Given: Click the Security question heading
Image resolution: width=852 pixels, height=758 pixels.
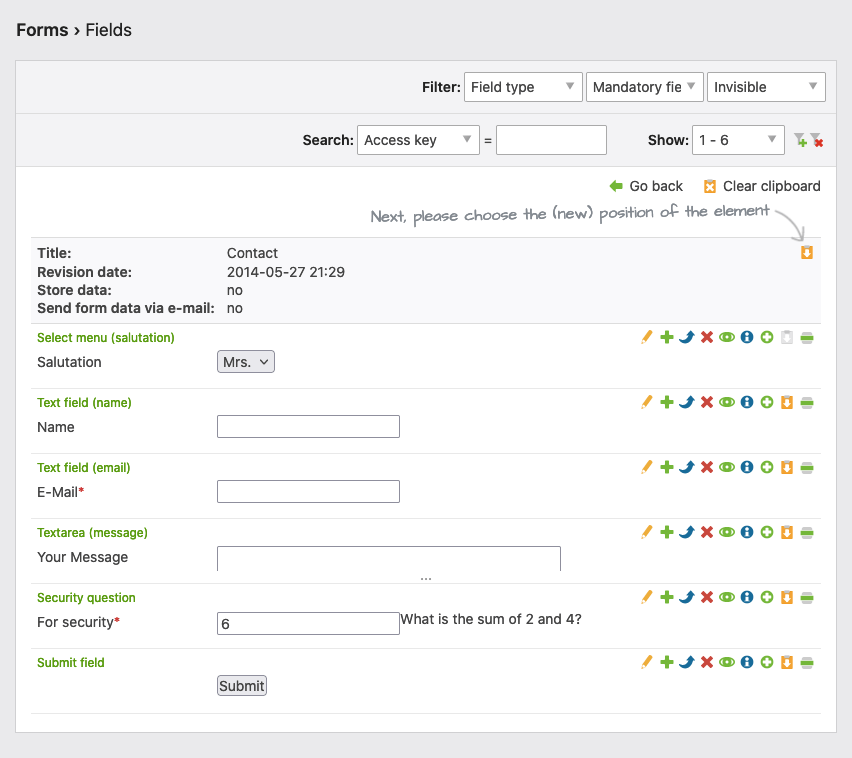Looking at the screenshot, I should click(86, 598).
